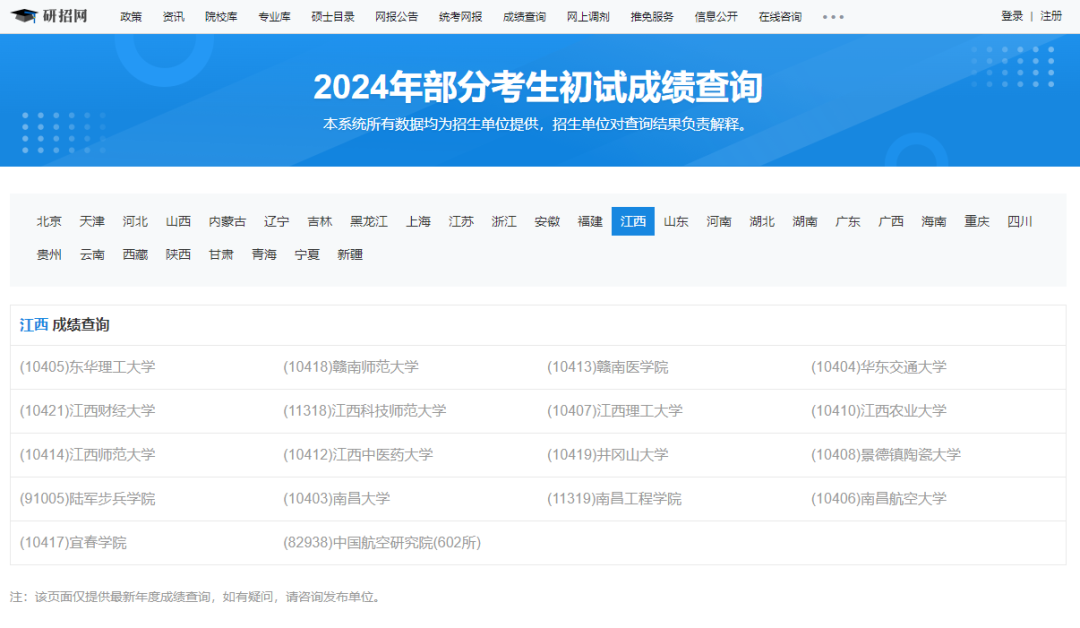Switch to the 河南 tab
The width and height of the screenshot is (1080, 628).
719,221
